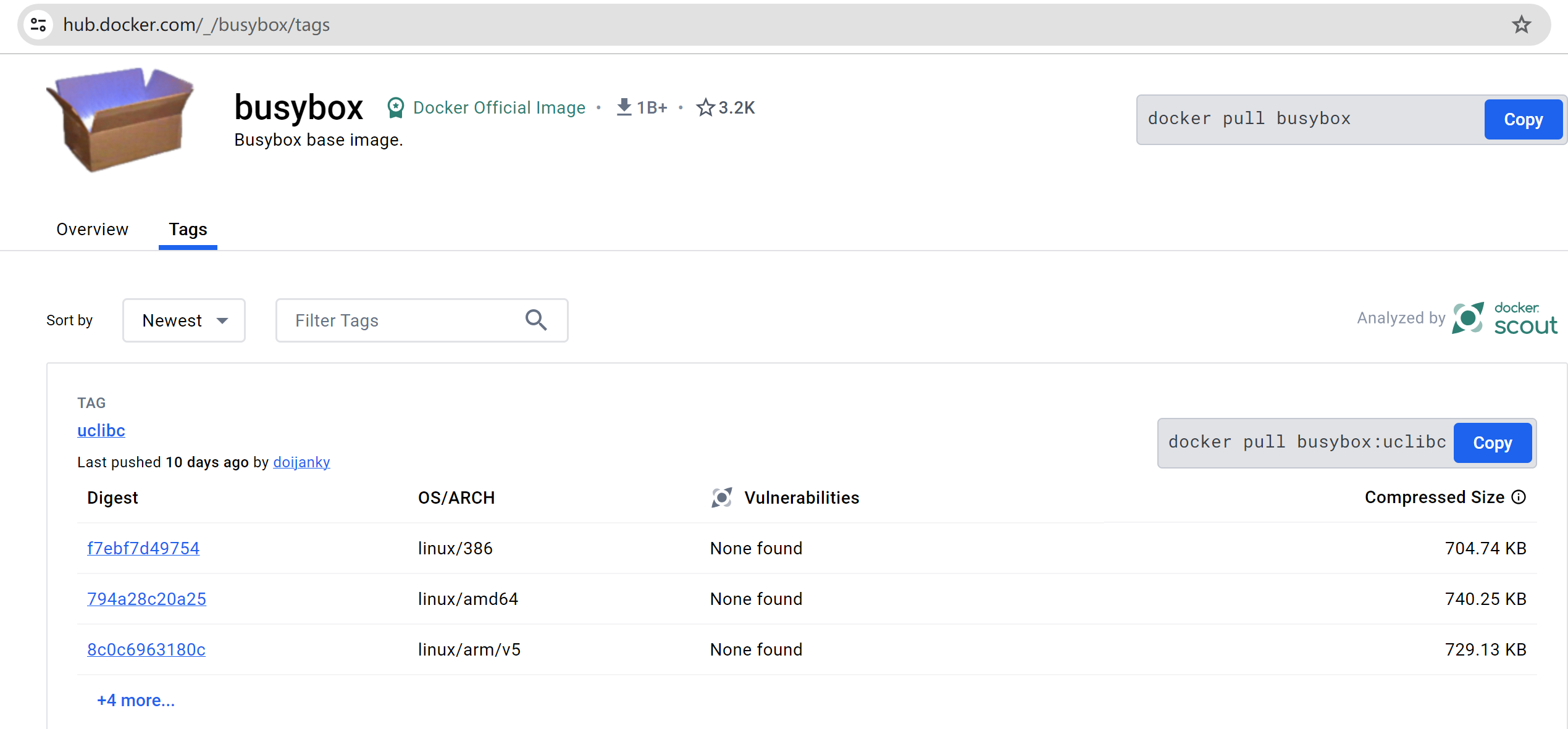Open the doijanky user profile link
The width and height of the screenshot is (1568, 729).
pyautogui.click(x=301, y=462)
